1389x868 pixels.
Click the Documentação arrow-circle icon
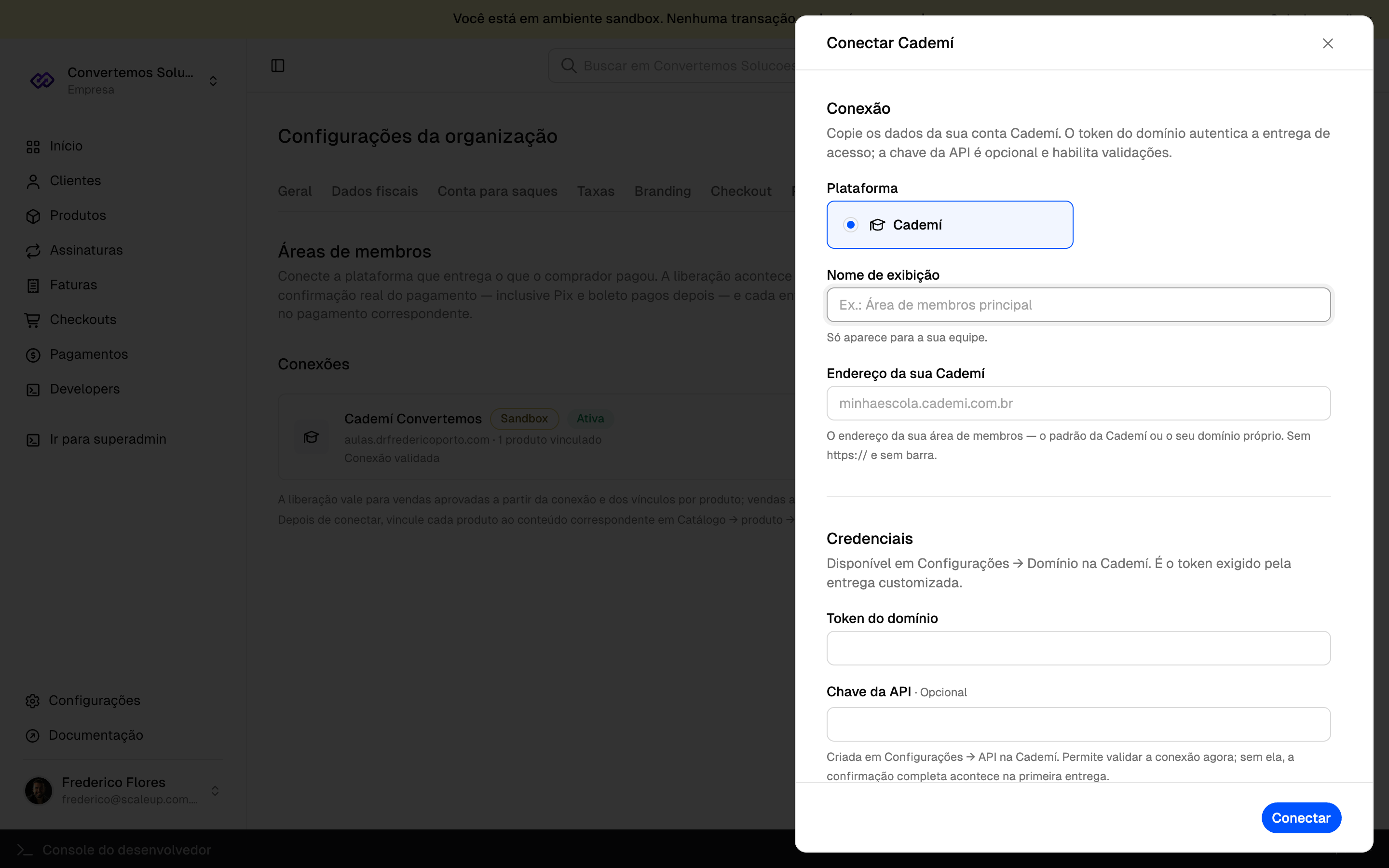point(33,736)
